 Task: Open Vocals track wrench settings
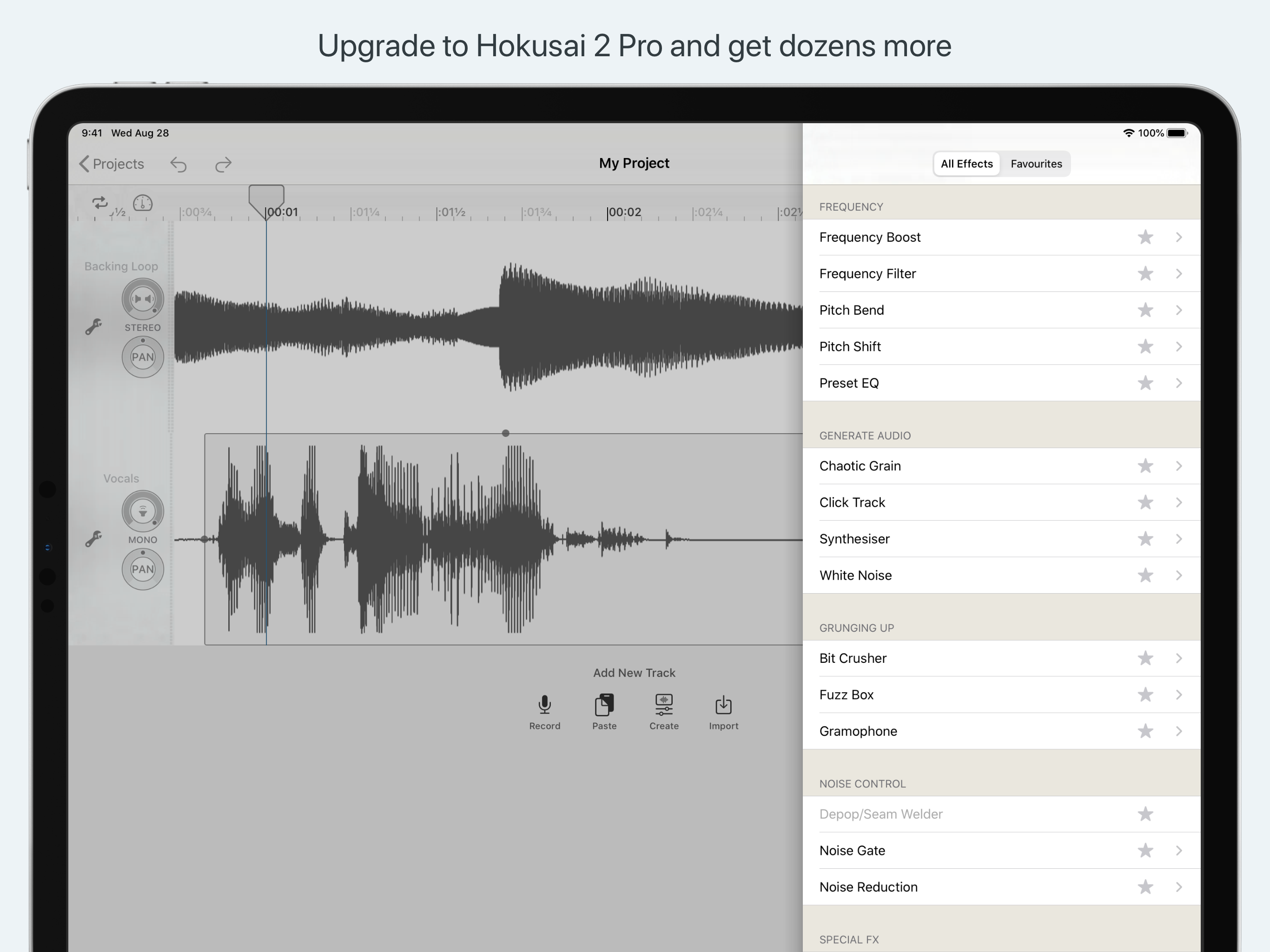pos(93,539)
